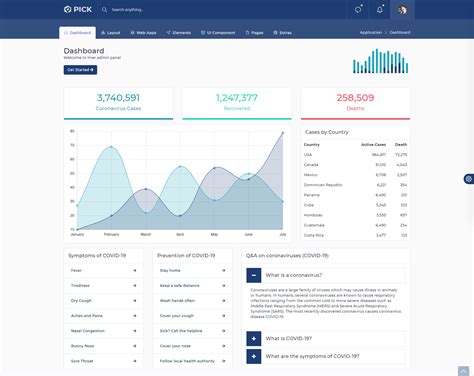Expand the What is COVID-19? question
This screenshot has height=376, width=474.
click(254, 339)
